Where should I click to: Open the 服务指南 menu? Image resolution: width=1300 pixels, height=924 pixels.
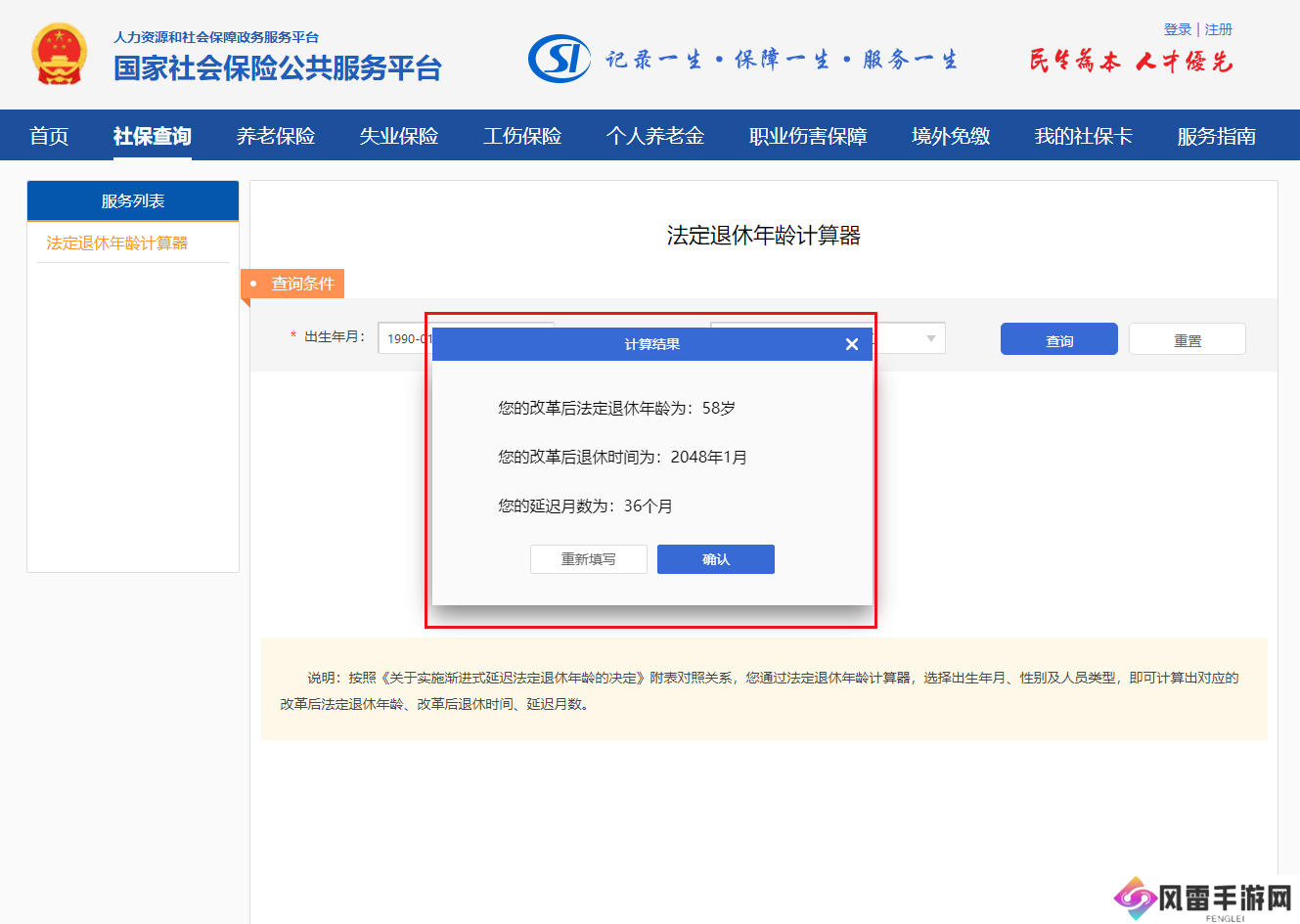pos(1216,136)
